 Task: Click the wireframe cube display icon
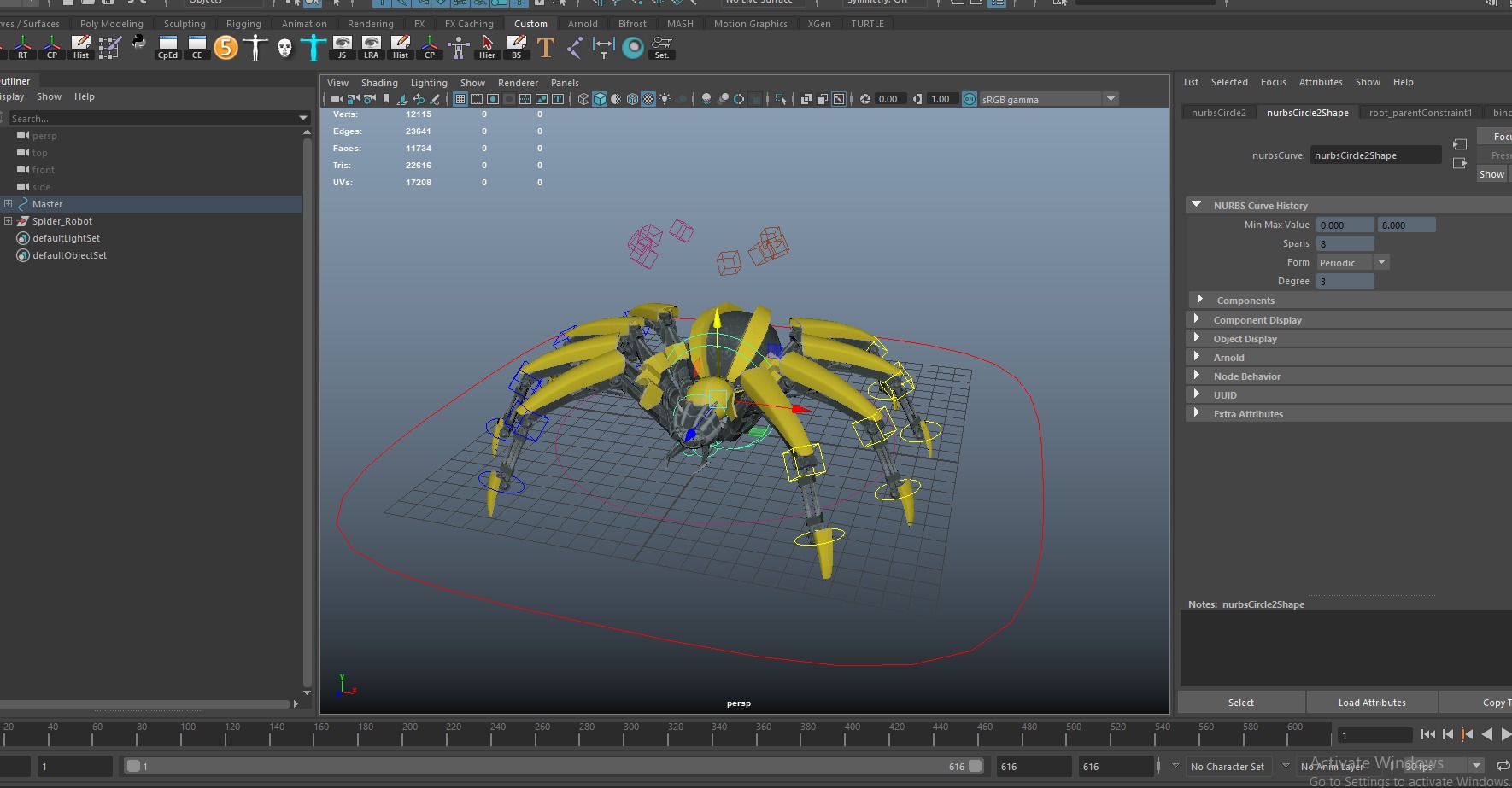click(583, 99)
